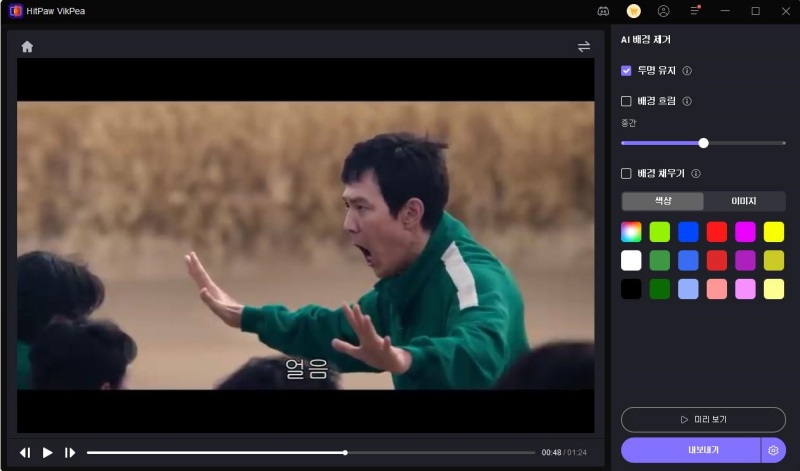The width and height of the screenshot is (800, 471).
Task: Open the main menu list icon
Action: [694, 11]
